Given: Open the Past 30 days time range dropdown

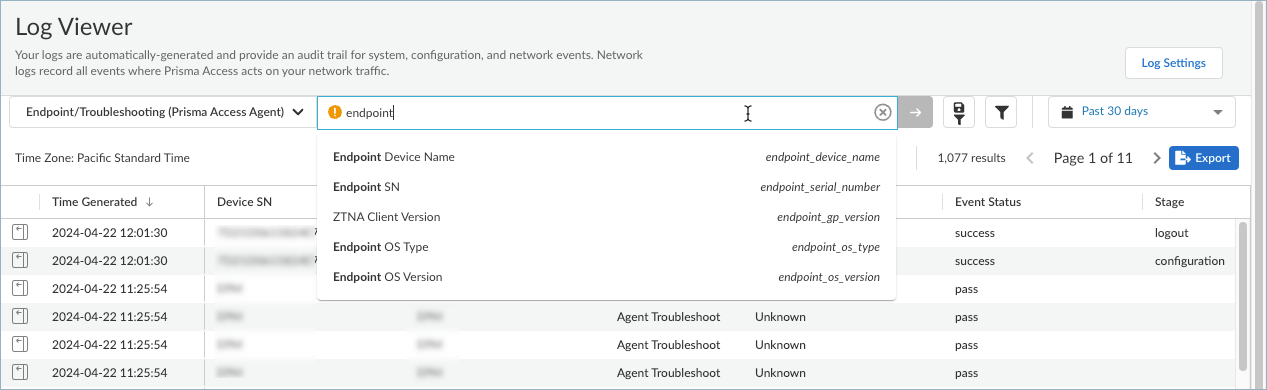Looking at the screenshot, I should tap(1141, 112).
